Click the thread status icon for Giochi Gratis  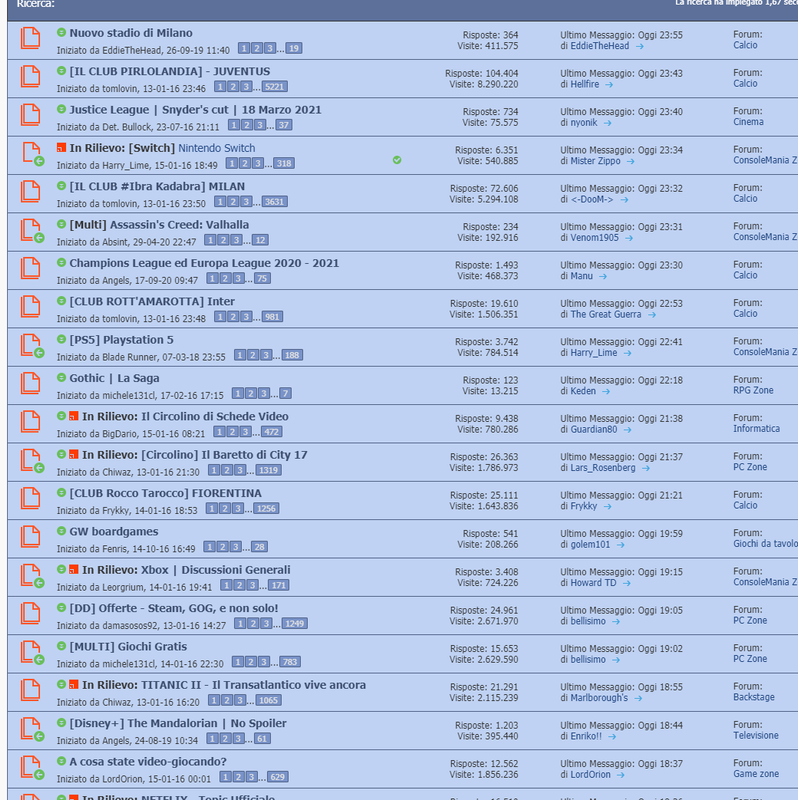coord(32,653)
